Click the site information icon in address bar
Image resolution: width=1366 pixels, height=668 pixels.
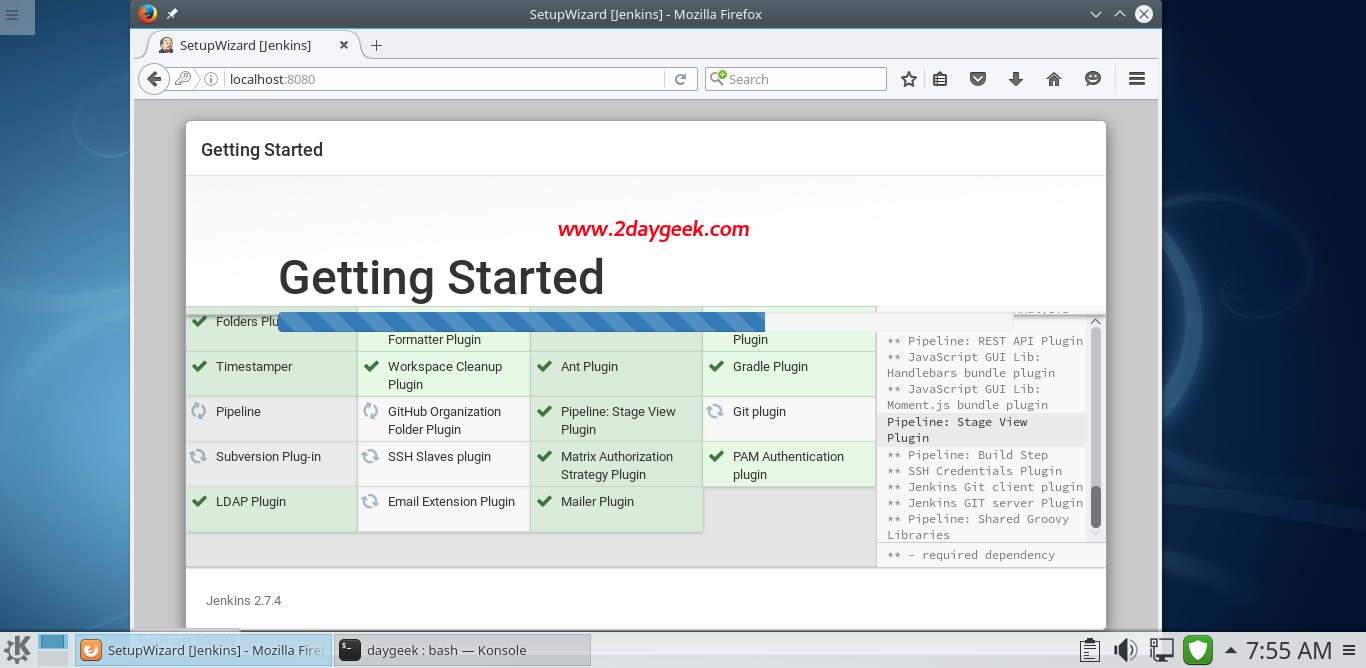211,79
